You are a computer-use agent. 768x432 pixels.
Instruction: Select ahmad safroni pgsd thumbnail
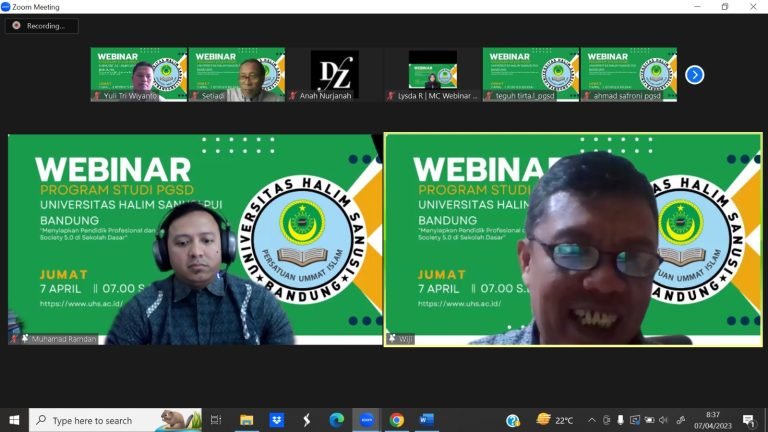point(628,74)
